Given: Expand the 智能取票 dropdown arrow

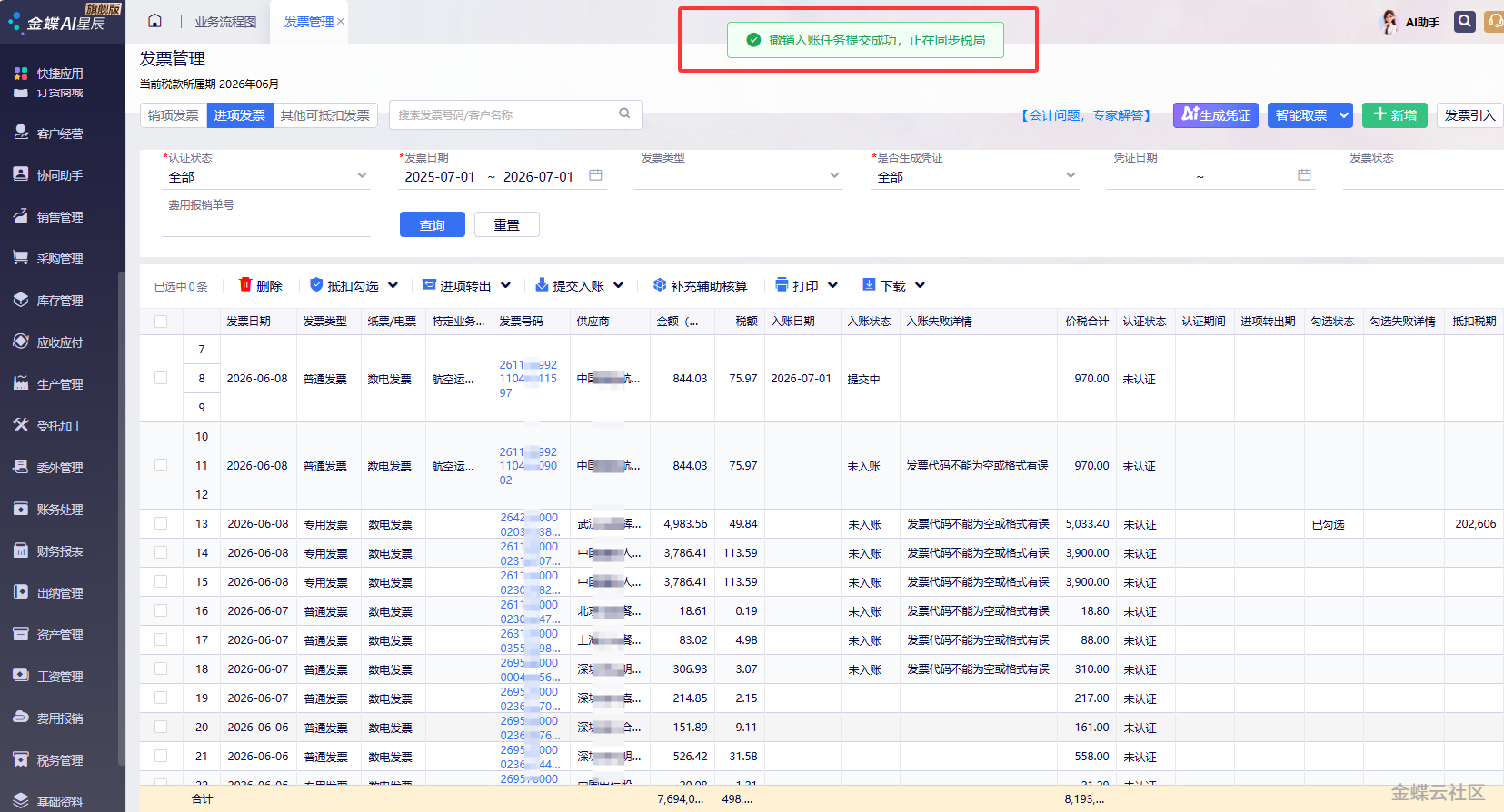Looking at the screenshot, I should tap(1344, 114).
